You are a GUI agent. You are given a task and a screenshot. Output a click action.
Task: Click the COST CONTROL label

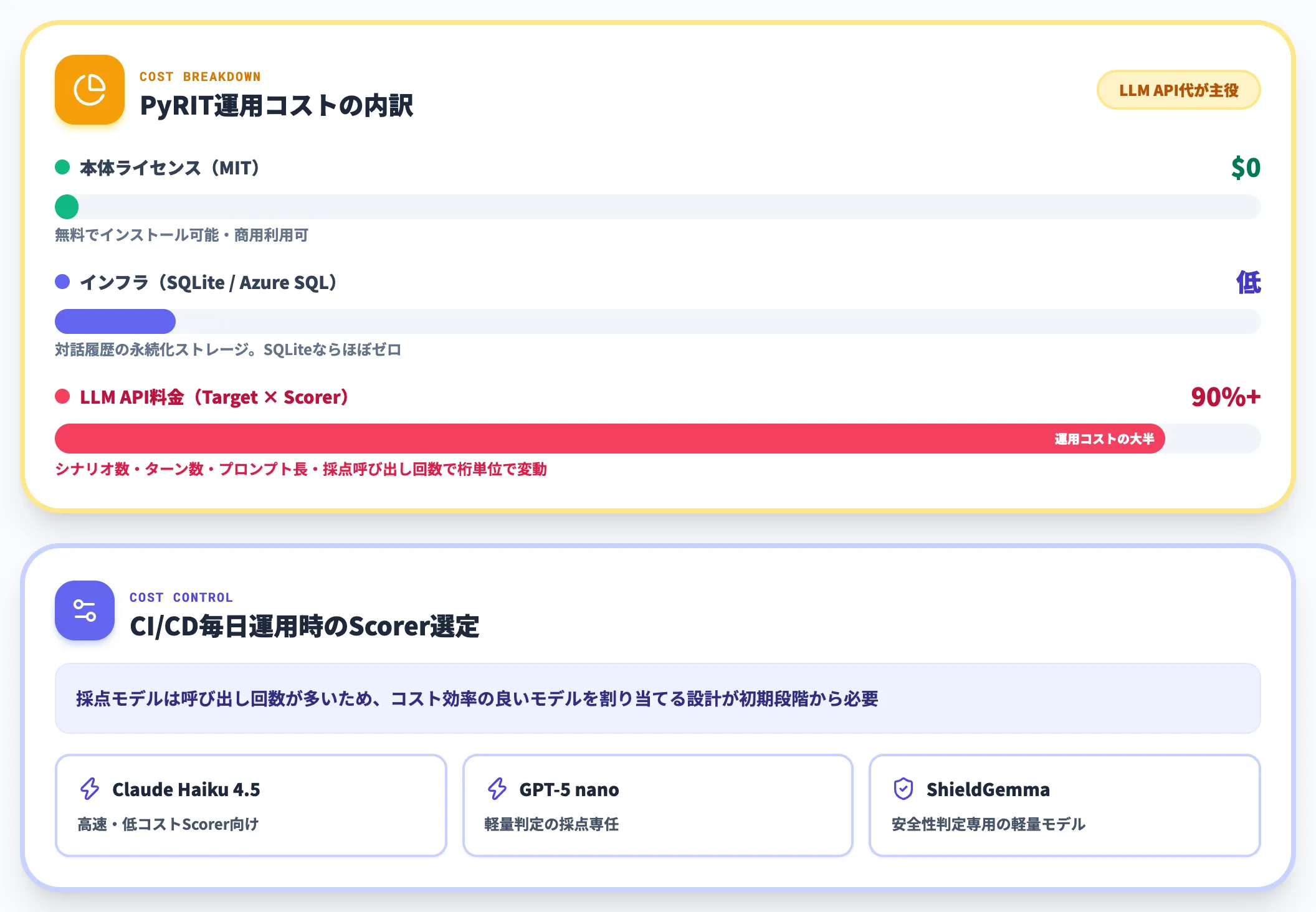click(181, 597)
